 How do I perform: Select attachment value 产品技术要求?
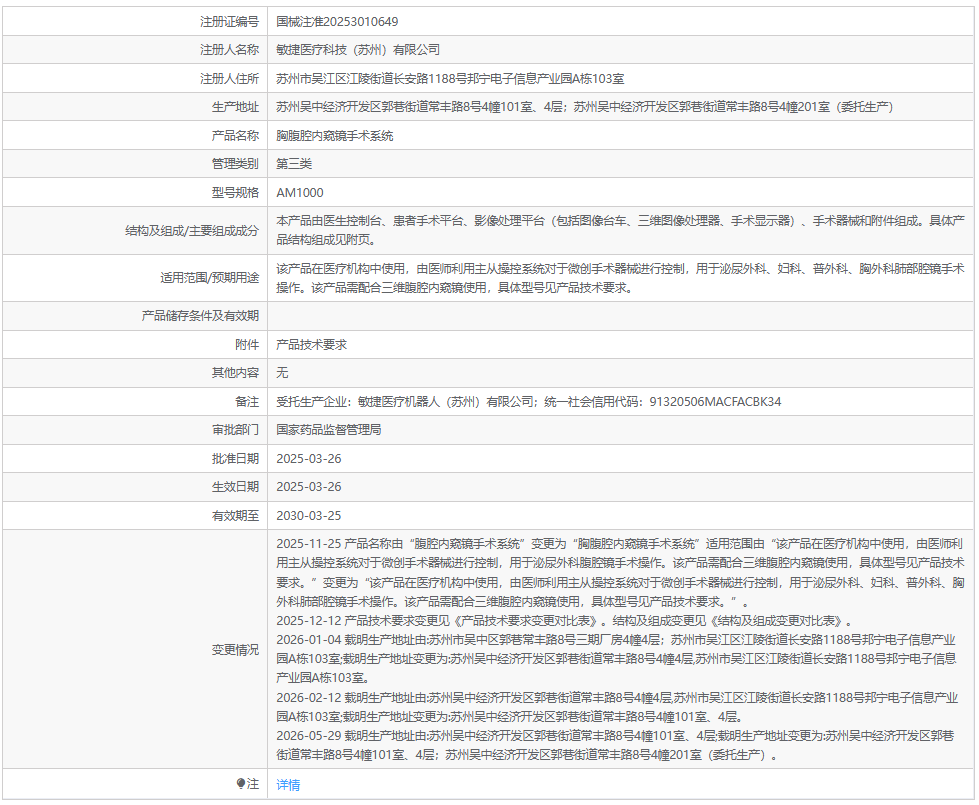[x=312, y=345]
